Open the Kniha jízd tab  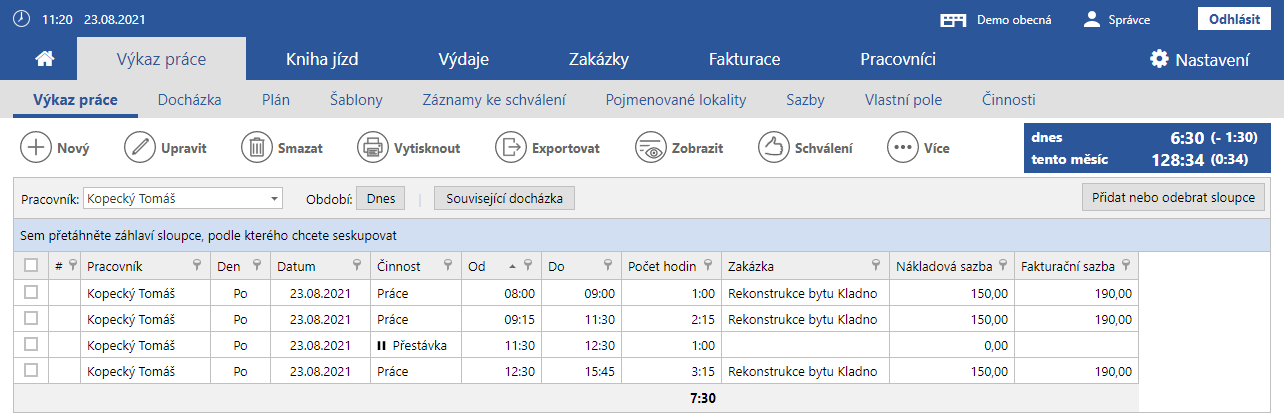point(321,59)
